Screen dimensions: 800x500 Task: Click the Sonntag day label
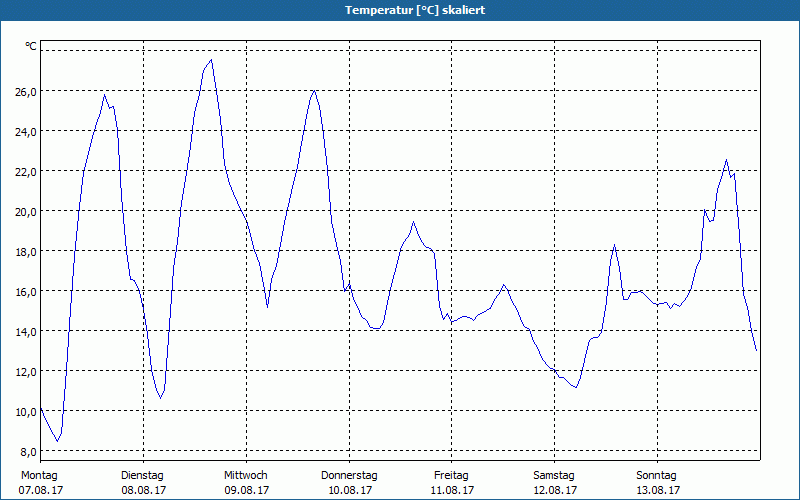[x=656, y=476]
